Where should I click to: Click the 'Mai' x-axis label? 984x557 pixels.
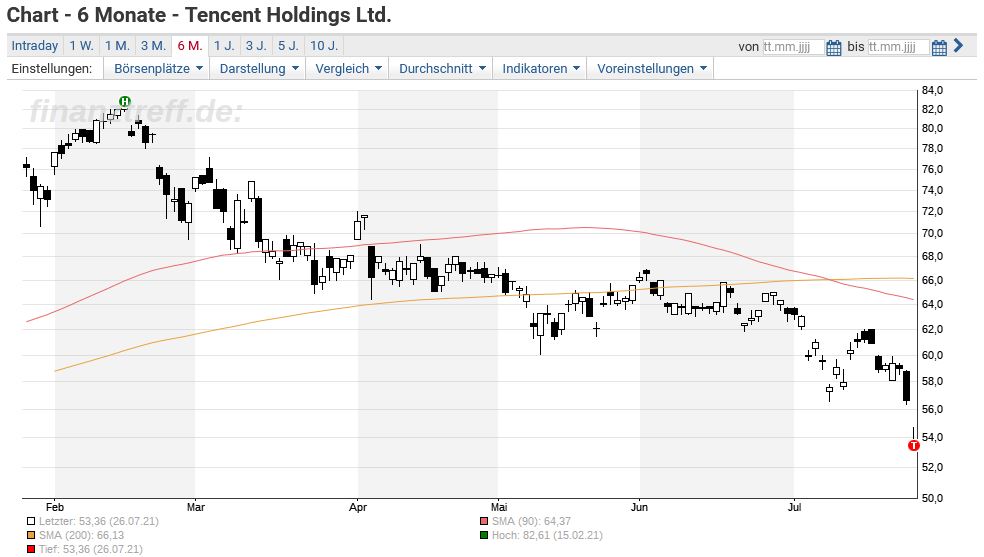click(x=499, y=507)
